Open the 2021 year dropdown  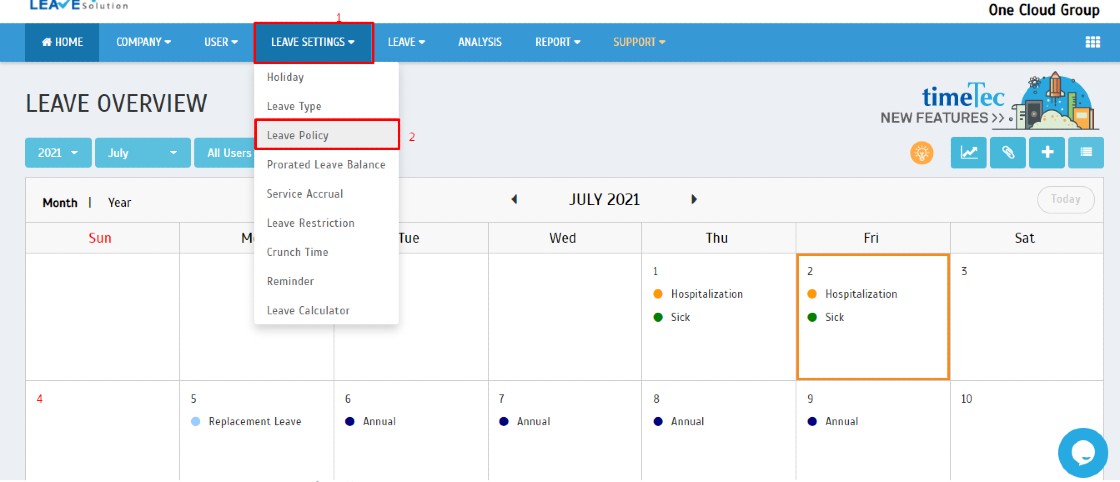tap(59, 153)
